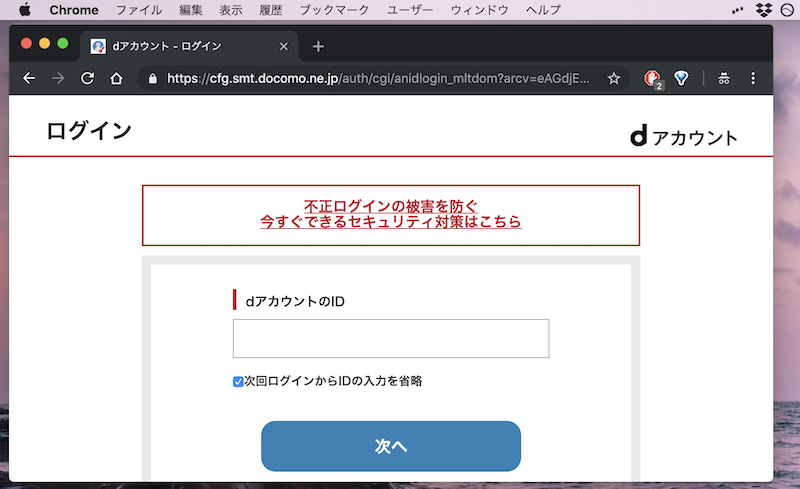Viewport: 800px width, 489px height.
Task: Open the ブックマーク menu
Action: point(332,10)
